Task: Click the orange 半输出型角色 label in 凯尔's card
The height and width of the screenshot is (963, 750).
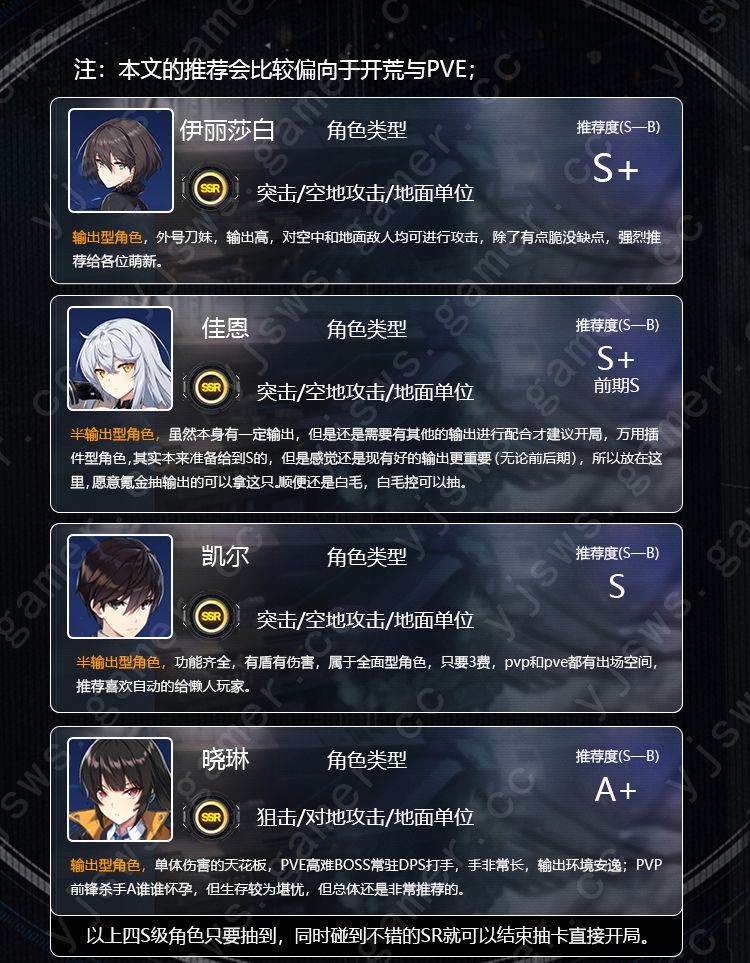Action: pyautogui.click(x=119, y=663)
